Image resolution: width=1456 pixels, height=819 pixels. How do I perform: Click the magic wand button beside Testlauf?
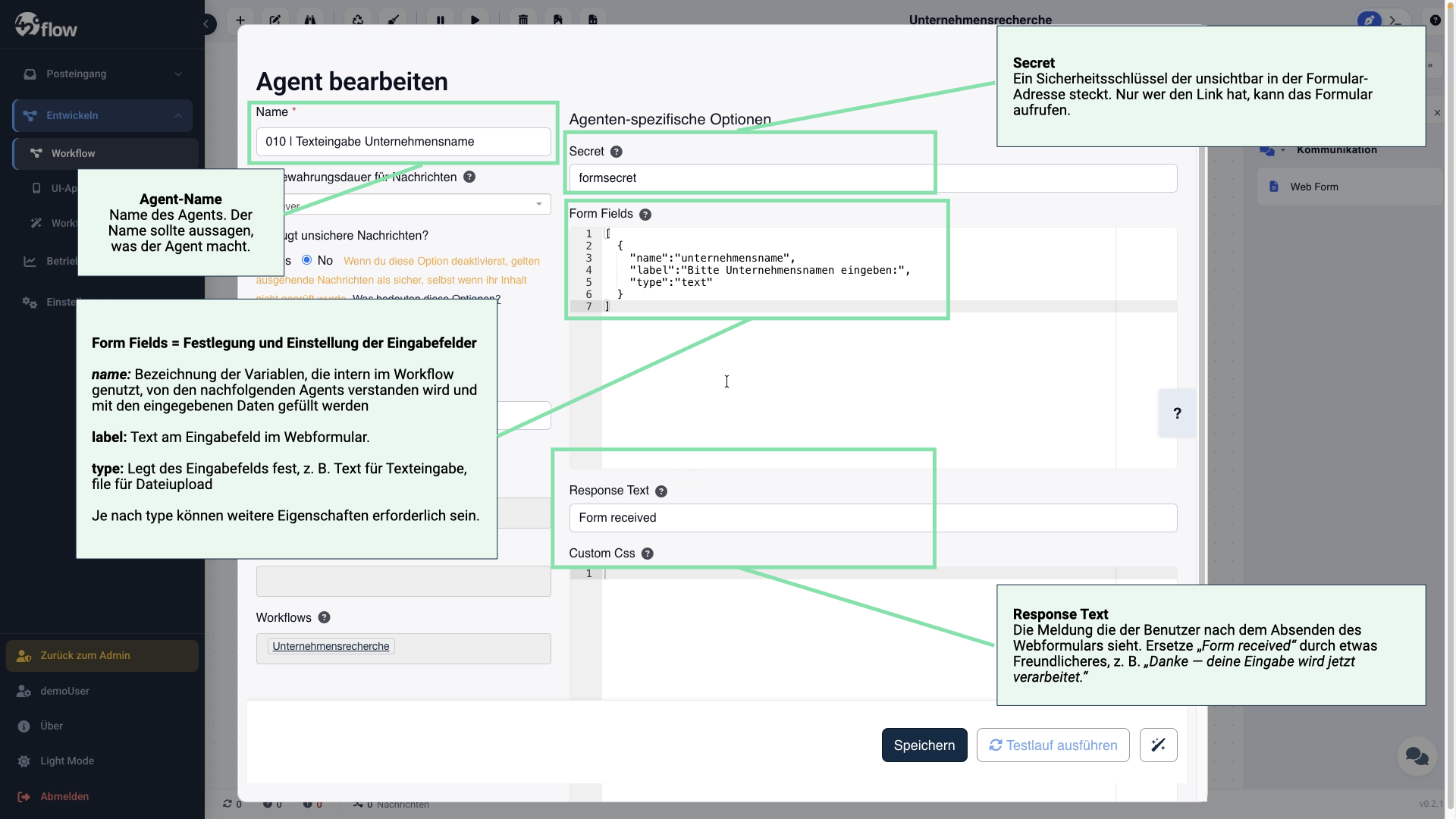click(1158, 745)
